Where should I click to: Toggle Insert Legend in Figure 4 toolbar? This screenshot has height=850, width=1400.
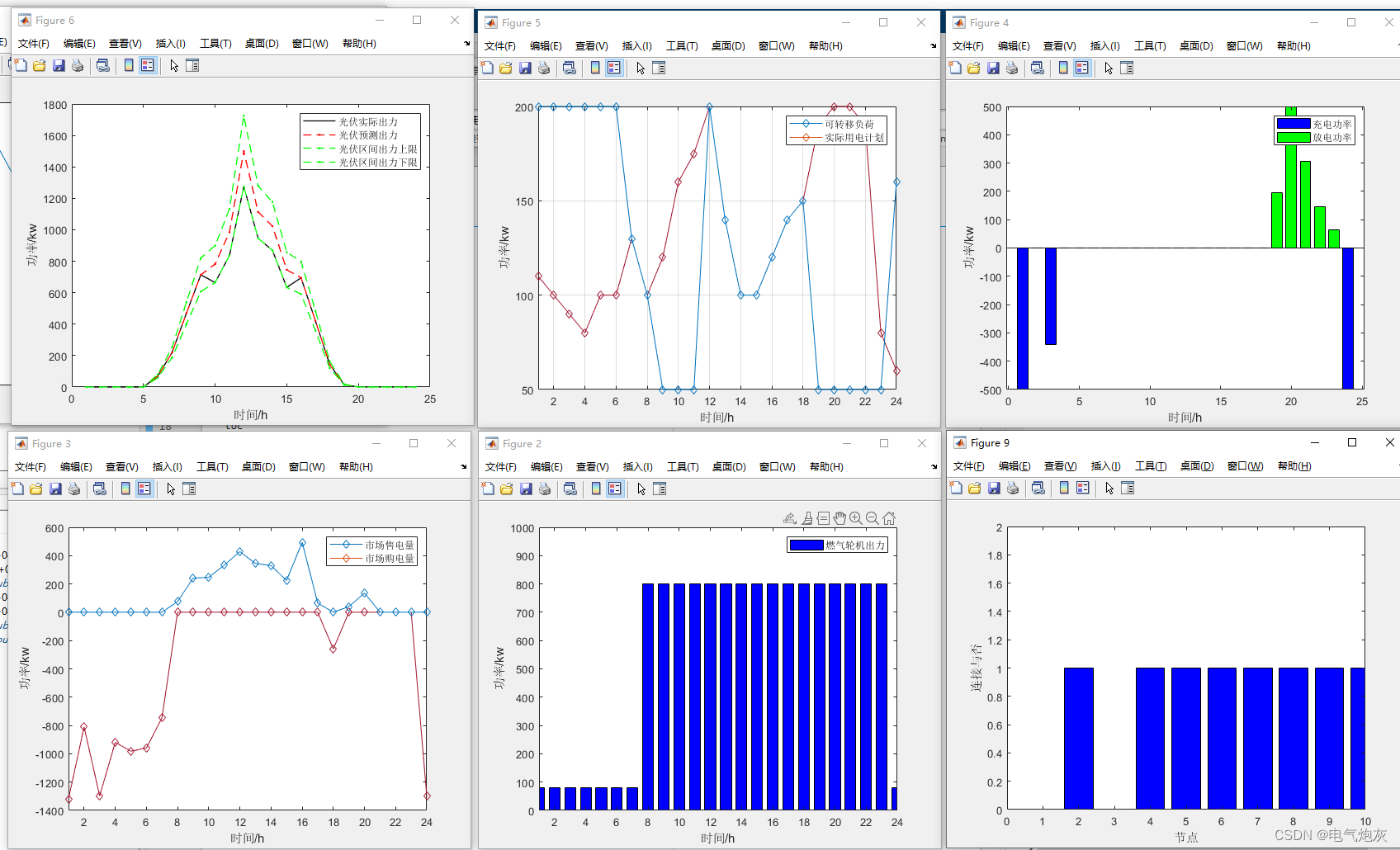click(1082, 68)
